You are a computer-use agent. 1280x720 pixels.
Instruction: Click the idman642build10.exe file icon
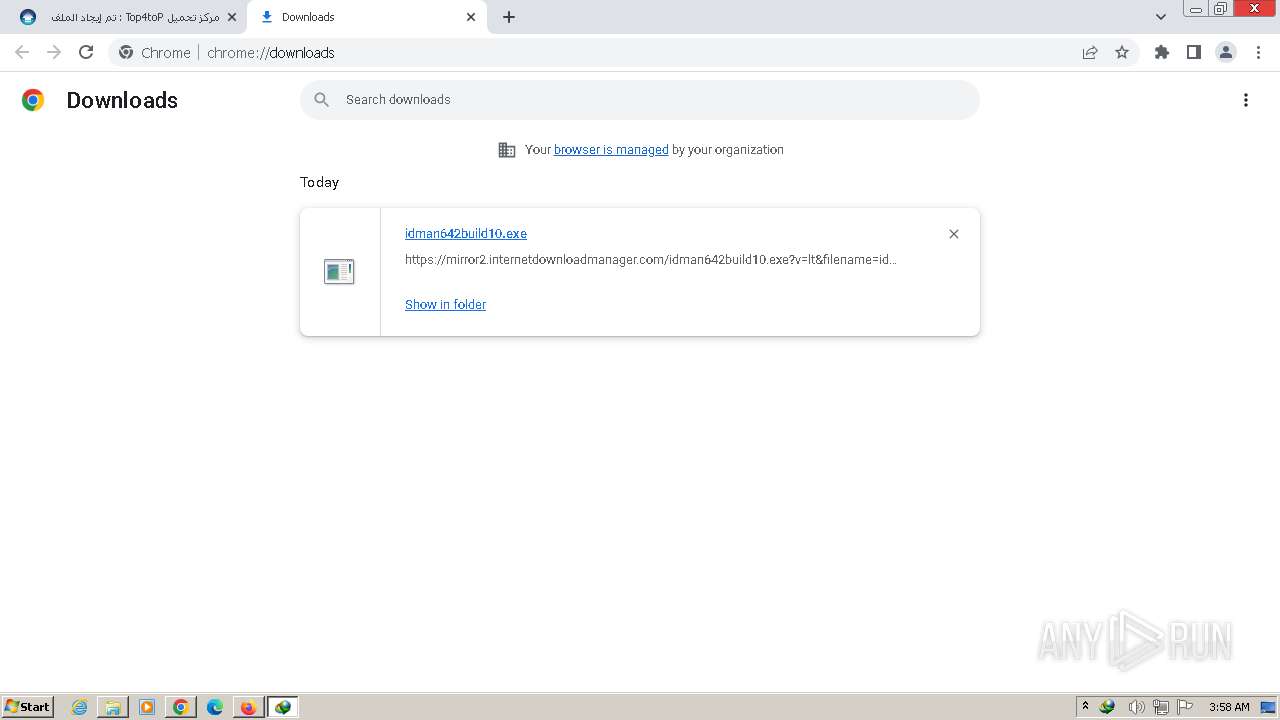(x=339, y=271)
